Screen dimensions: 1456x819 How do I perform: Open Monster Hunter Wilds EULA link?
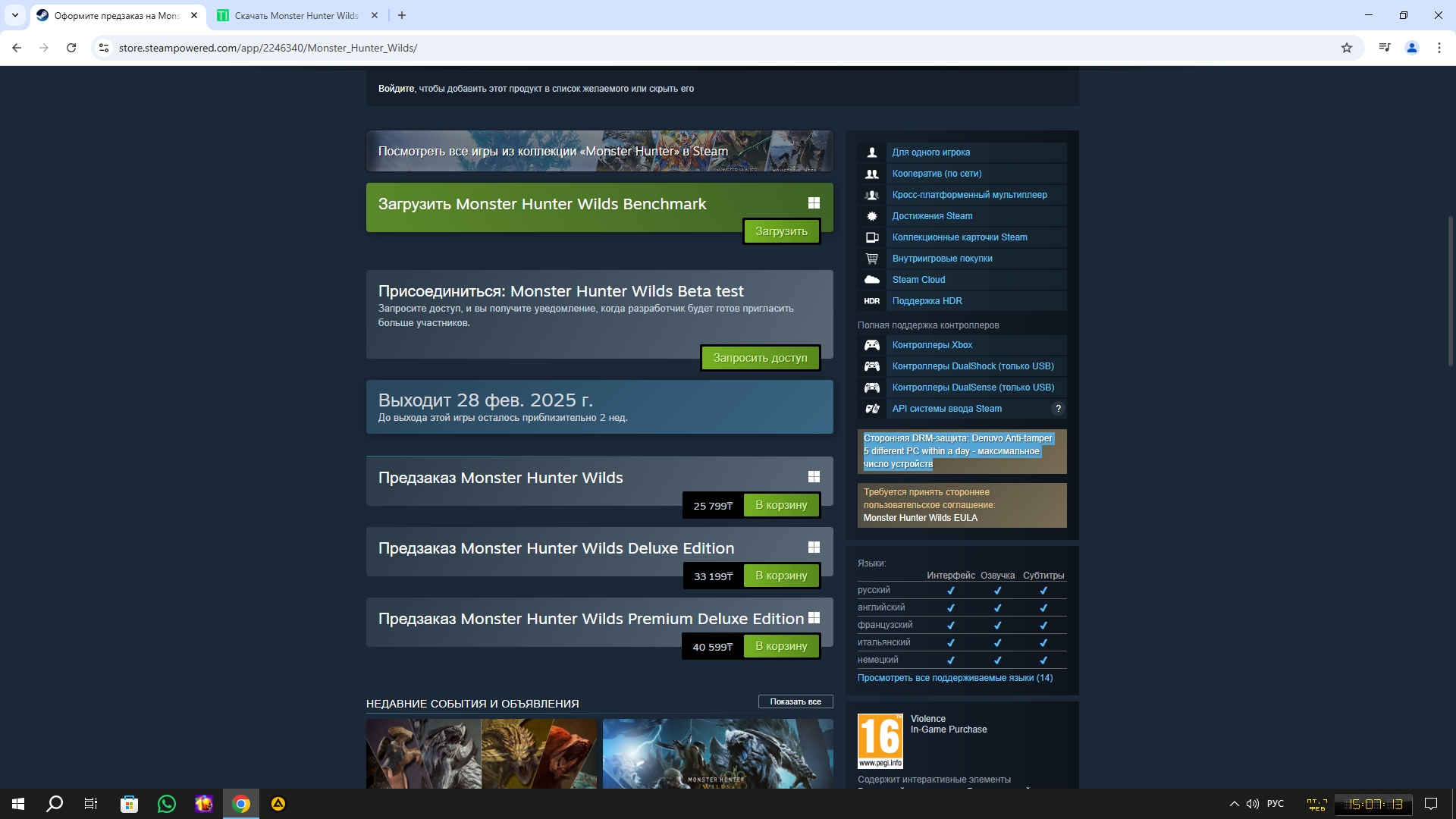[920, 518]
